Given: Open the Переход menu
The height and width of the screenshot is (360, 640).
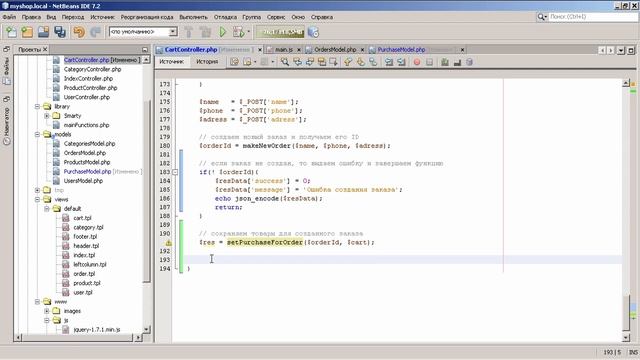Looking at the screenshot, I should (73, 17).
